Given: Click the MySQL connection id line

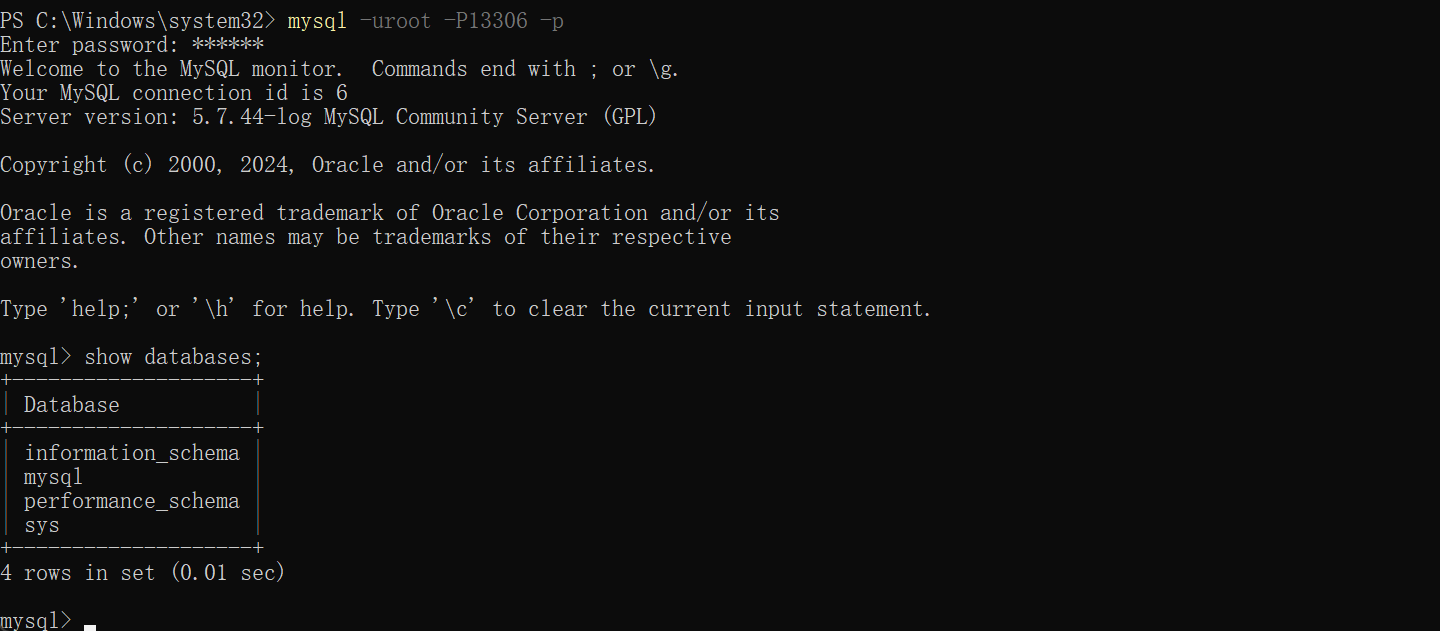Looking at the screenshot, I should (x=174, y=93).
